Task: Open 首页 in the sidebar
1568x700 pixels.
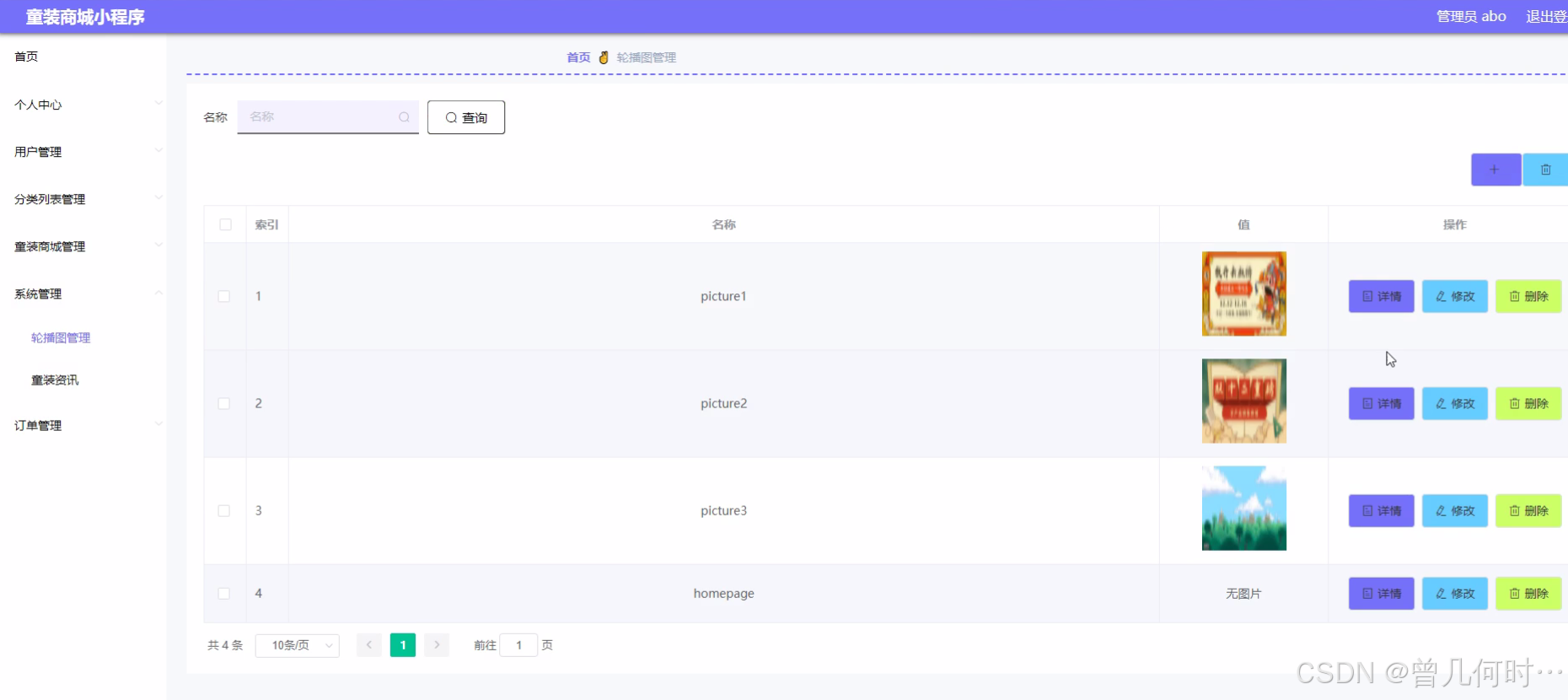Action: 26,57
